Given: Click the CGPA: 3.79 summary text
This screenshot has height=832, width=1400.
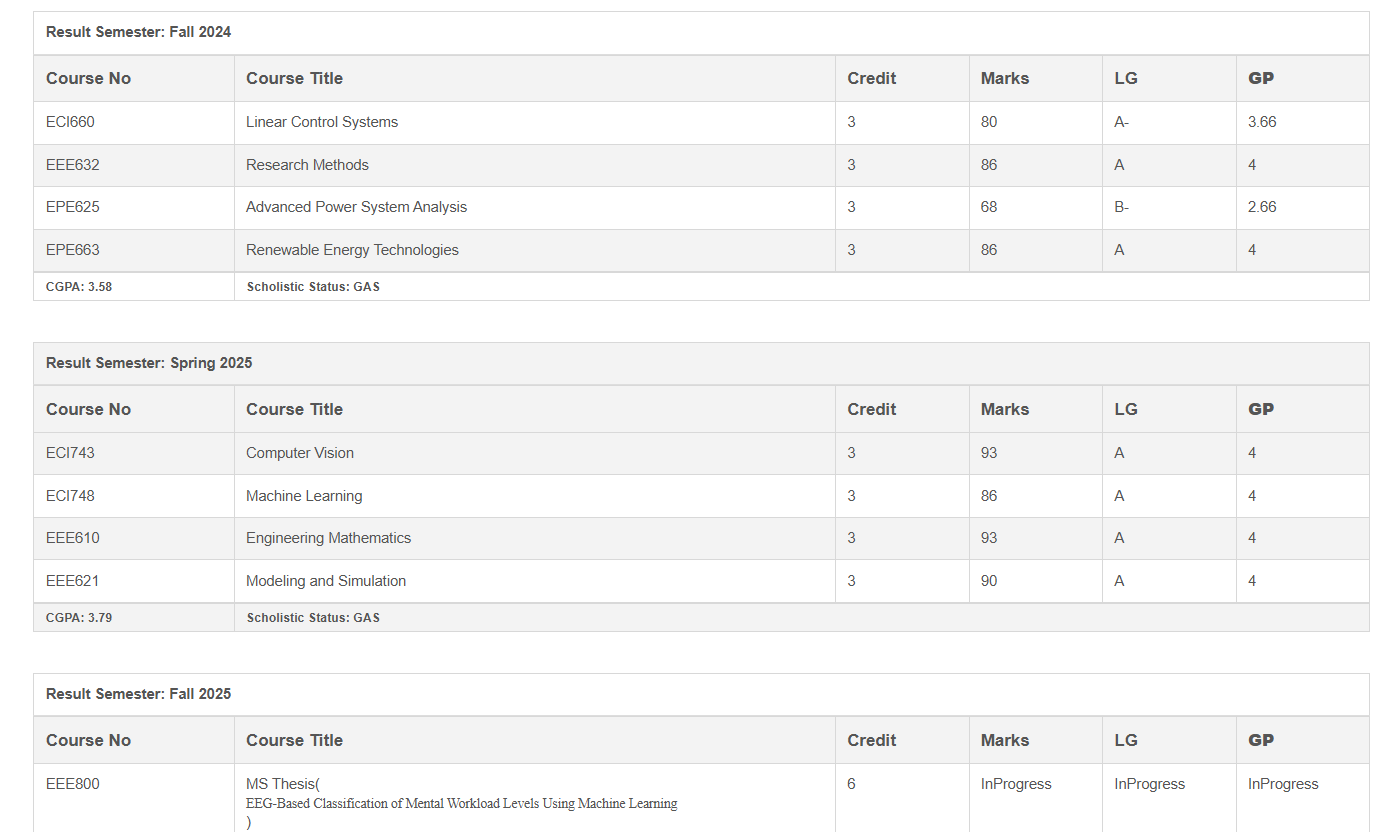Looking at the screenshot, I should (x=79, y=618).
